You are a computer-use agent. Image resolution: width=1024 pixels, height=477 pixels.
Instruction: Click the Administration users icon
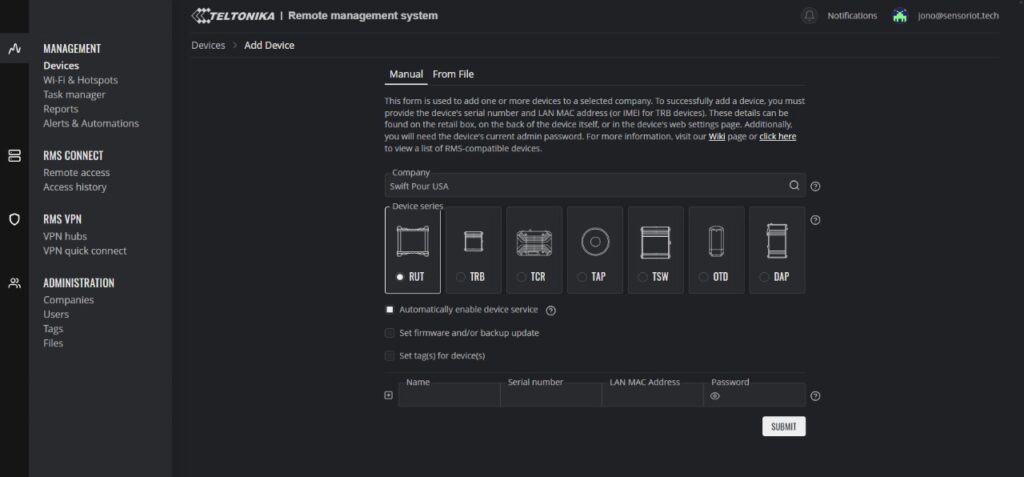point(14,283)
